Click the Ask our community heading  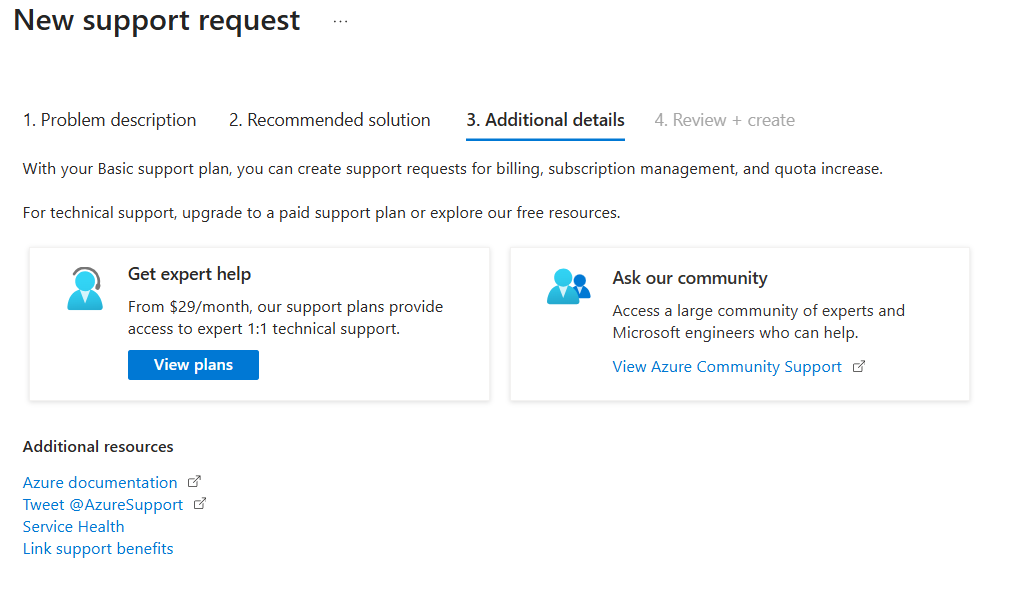click(x=690, y=278)
